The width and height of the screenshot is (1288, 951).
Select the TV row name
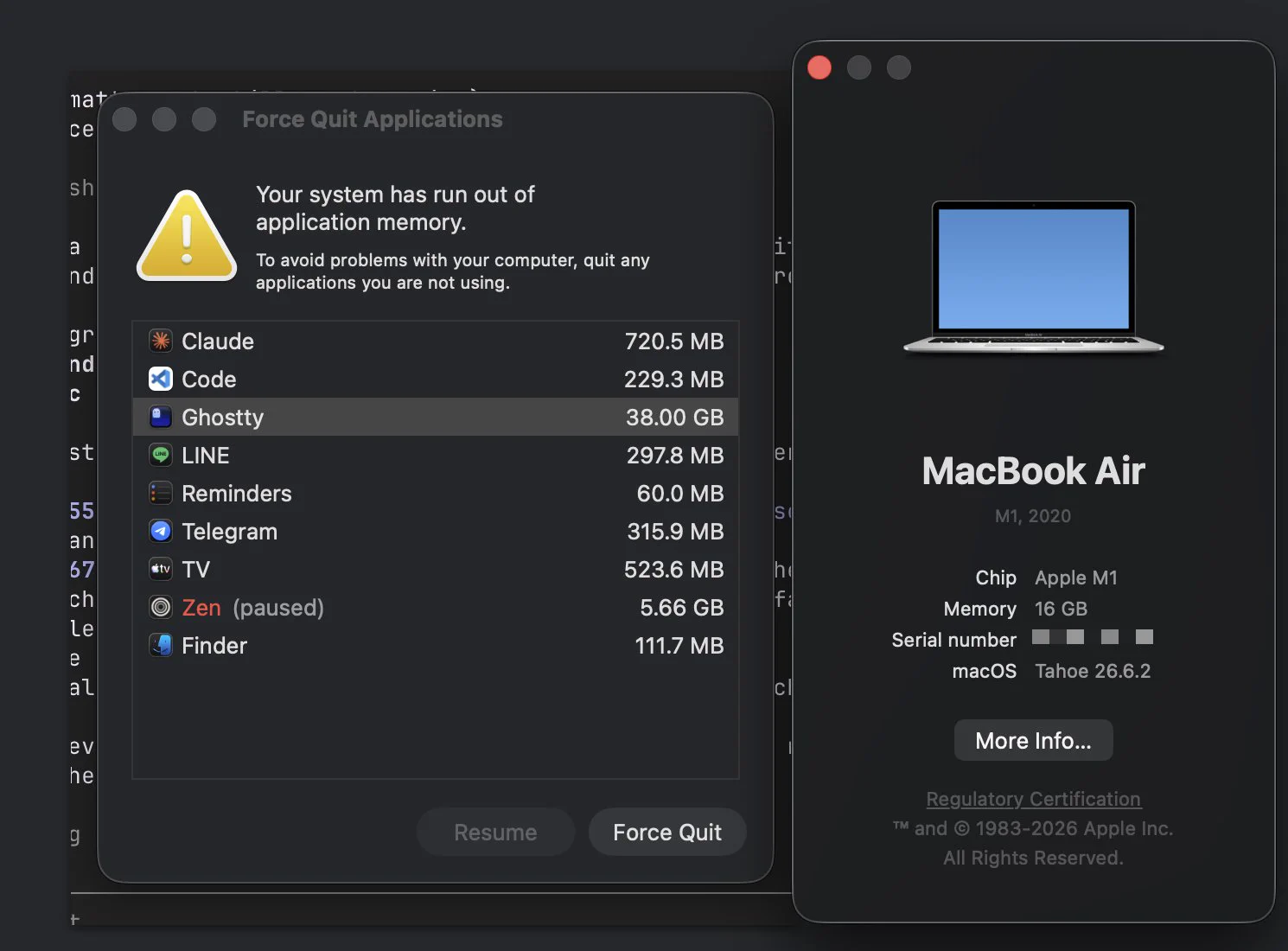(196, 570)
